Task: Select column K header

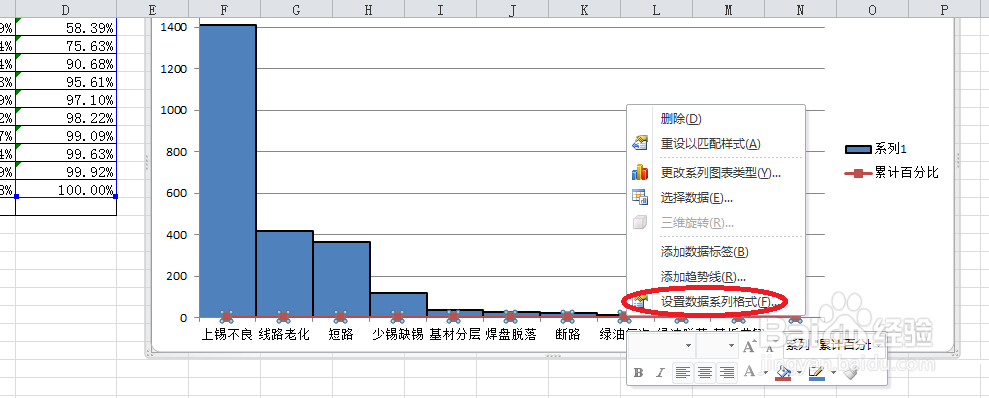Action: pyautogui.click(x=585, y=9)
